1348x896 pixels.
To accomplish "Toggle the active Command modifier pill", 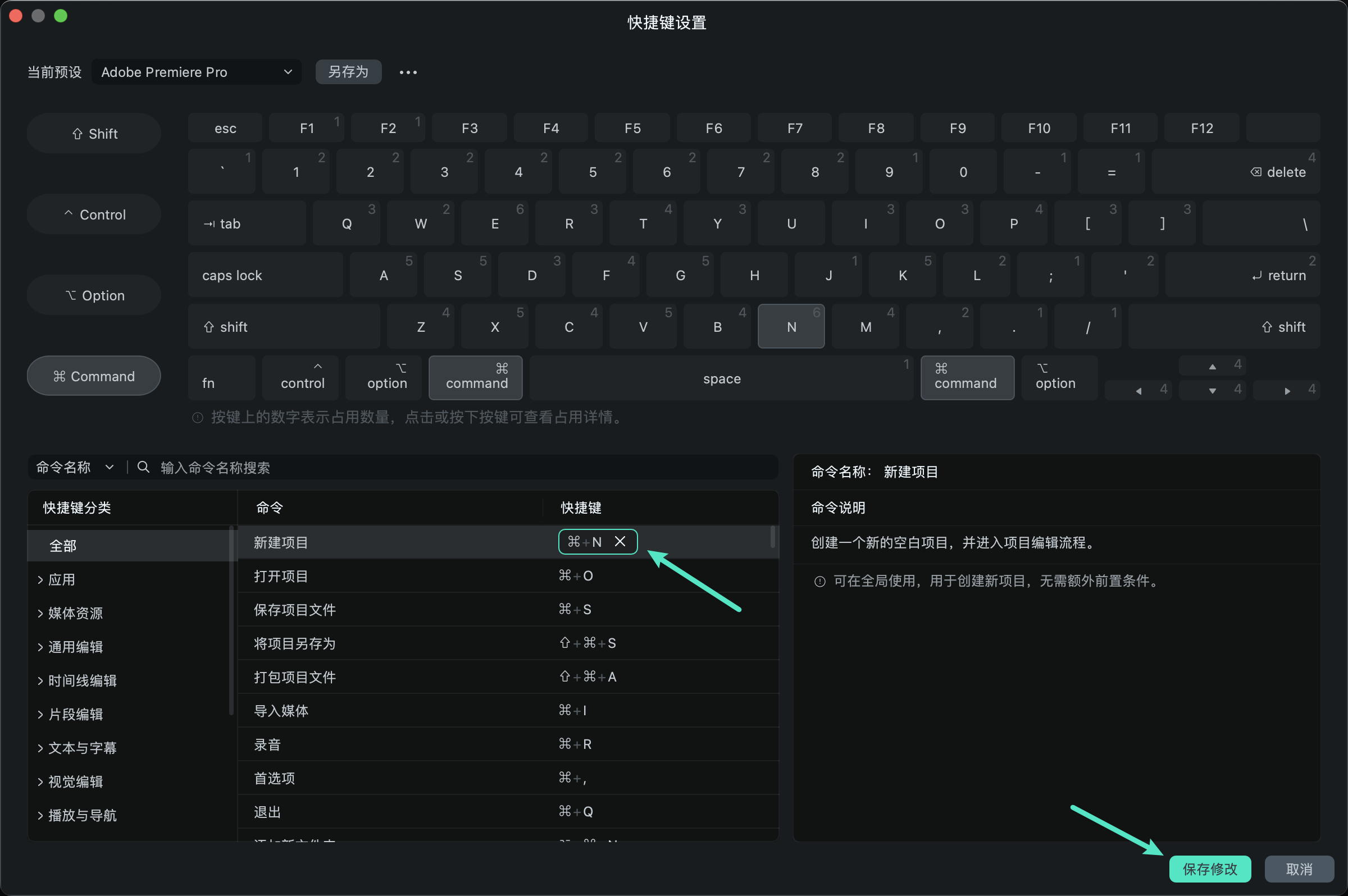I will tap(94, 376).
